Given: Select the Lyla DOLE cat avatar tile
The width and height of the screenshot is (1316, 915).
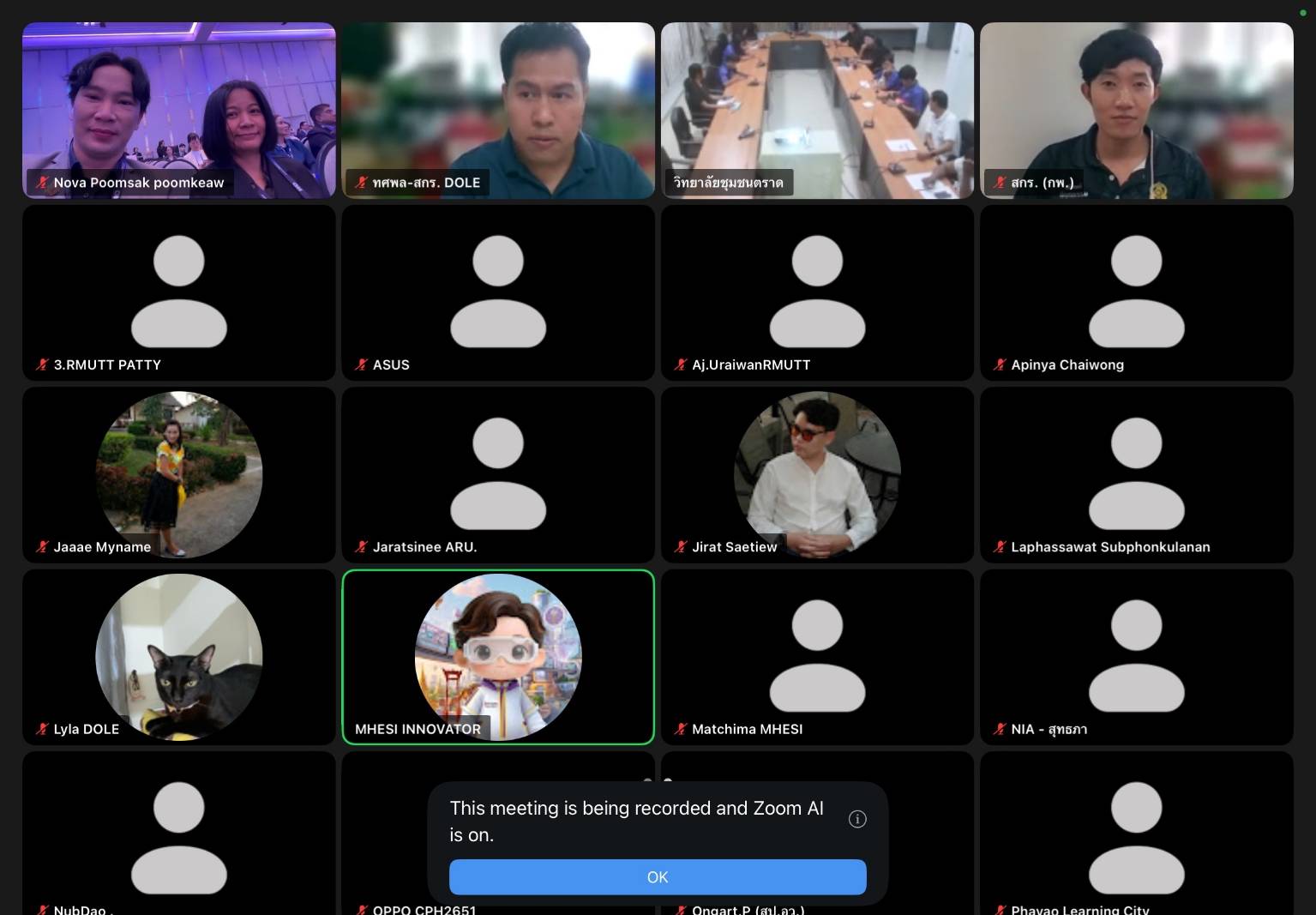Looking at the screenshot, I should [x=179, y=657].
